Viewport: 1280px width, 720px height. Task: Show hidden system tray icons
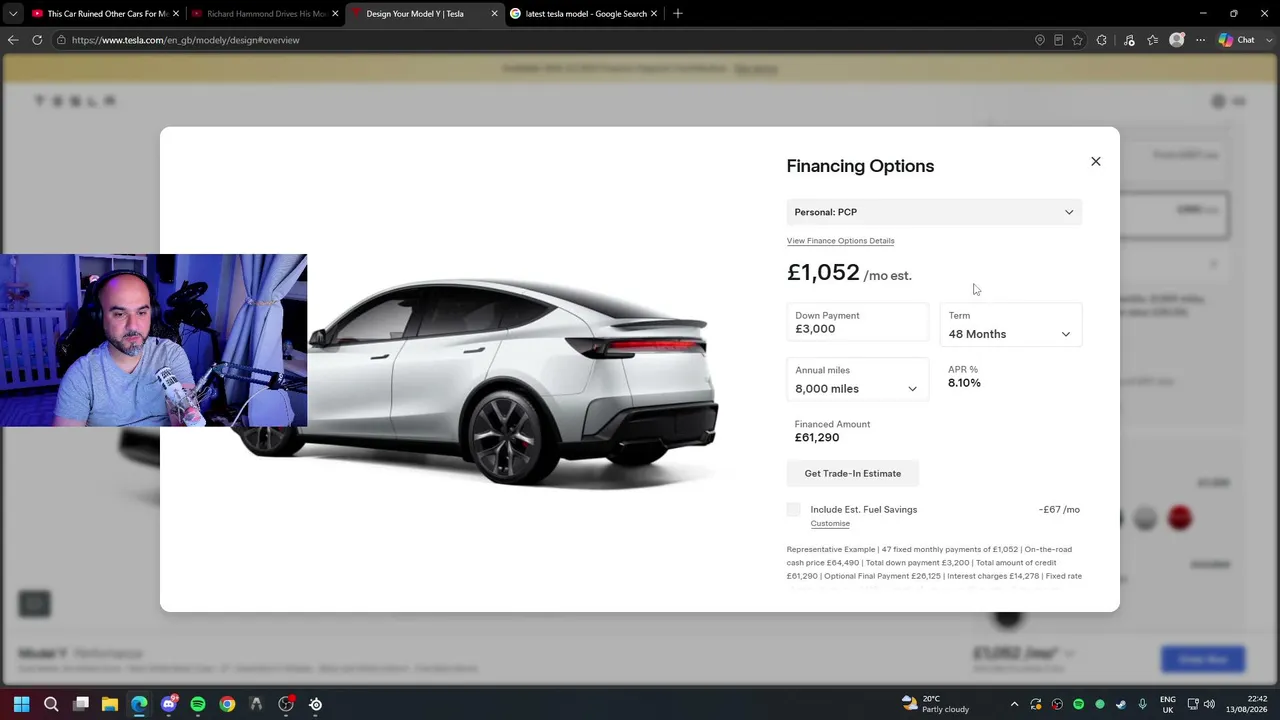pyautogui.click(x=1014, y=704)
